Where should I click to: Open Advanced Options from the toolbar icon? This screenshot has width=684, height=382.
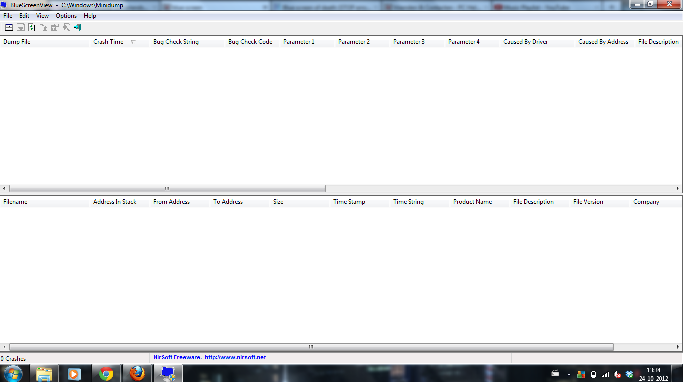click(x=9, y=27)
